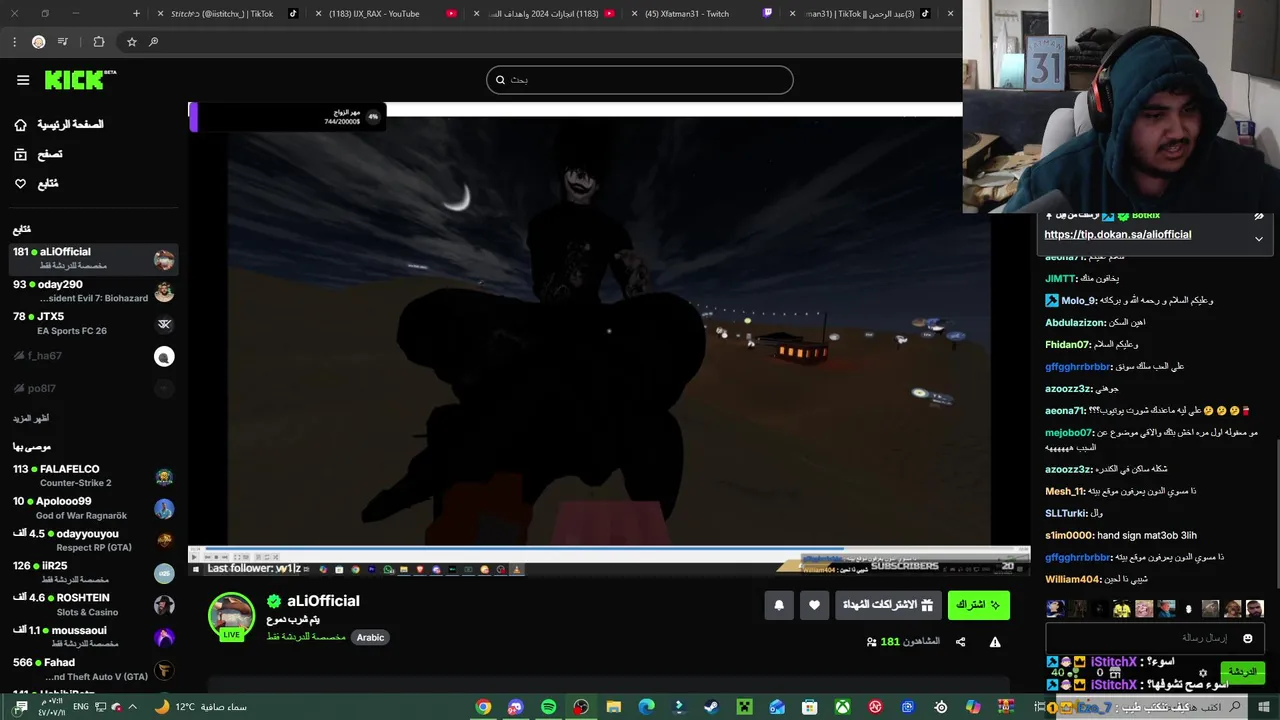Screen dimensions: 1280x720
Task: Open chat settings gear icon
Action: [x=1203, y=673]
